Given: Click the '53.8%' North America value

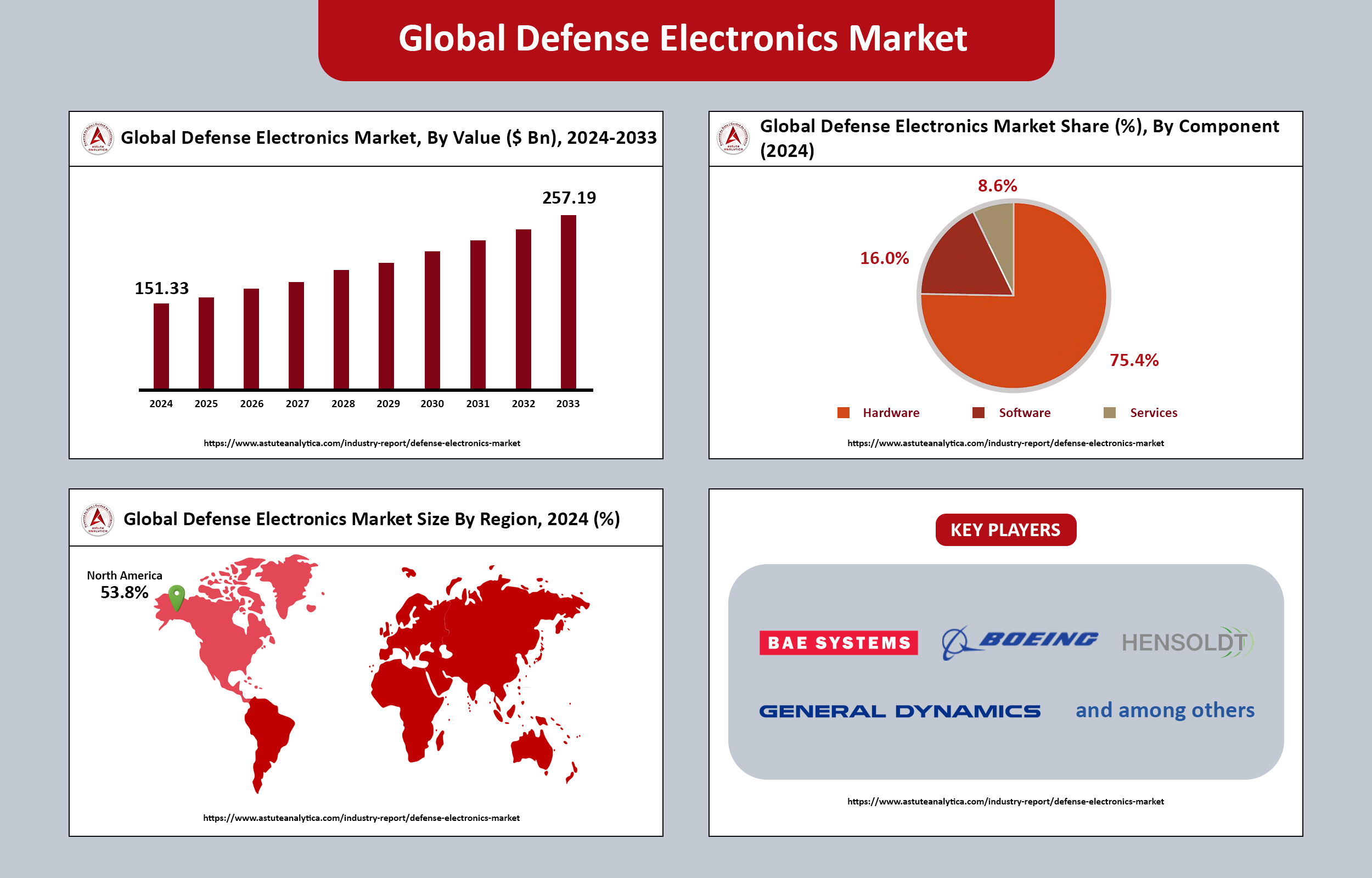Looking at the screenshot, I should [x=124, y=592].
